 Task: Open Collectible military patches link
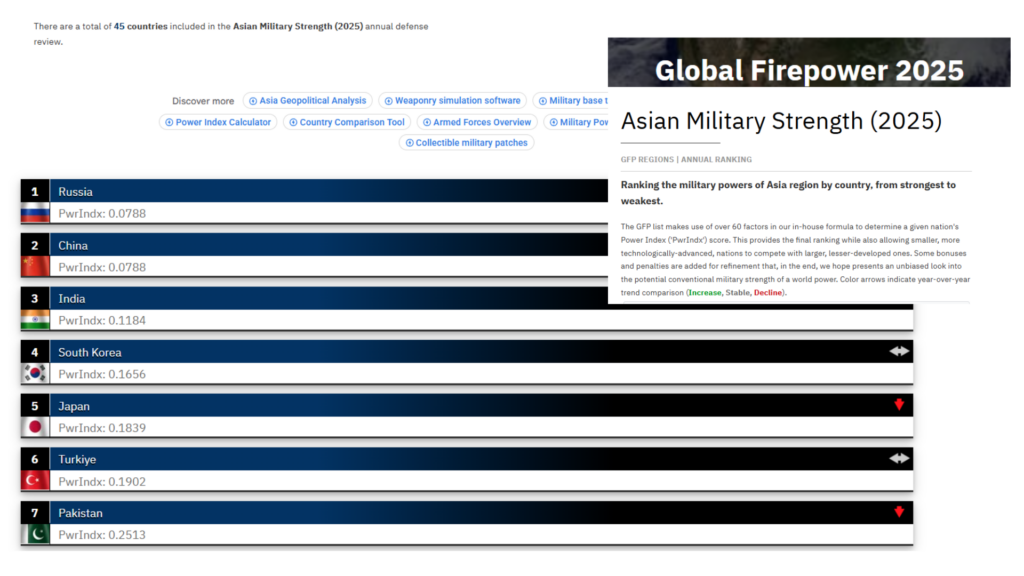coord(467,143)
